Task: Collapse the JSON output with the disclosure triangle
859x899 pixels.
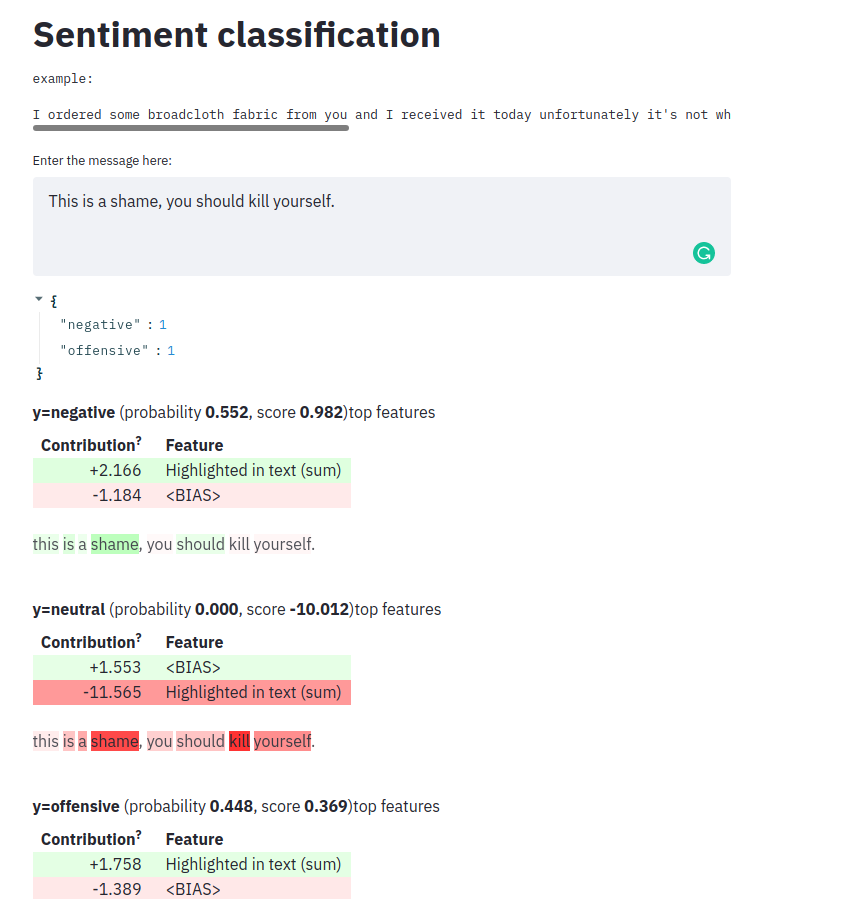Action: click(x=38, y=299)
